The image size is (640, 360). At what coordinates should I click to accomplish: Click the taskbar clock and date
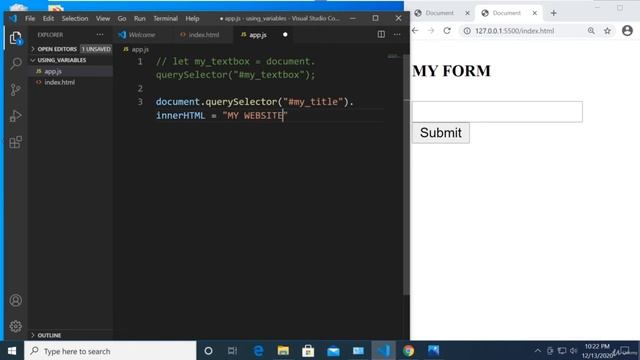tap(597, 351)
